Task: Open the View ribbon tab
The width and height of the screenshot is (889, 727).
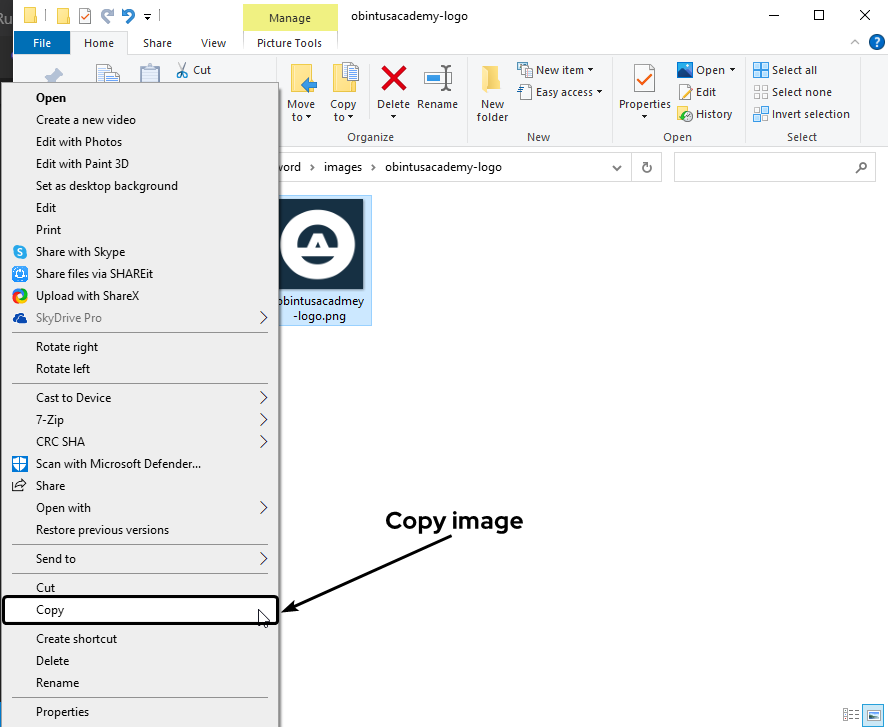Action: pyautogui.click(x=213, y=43)
